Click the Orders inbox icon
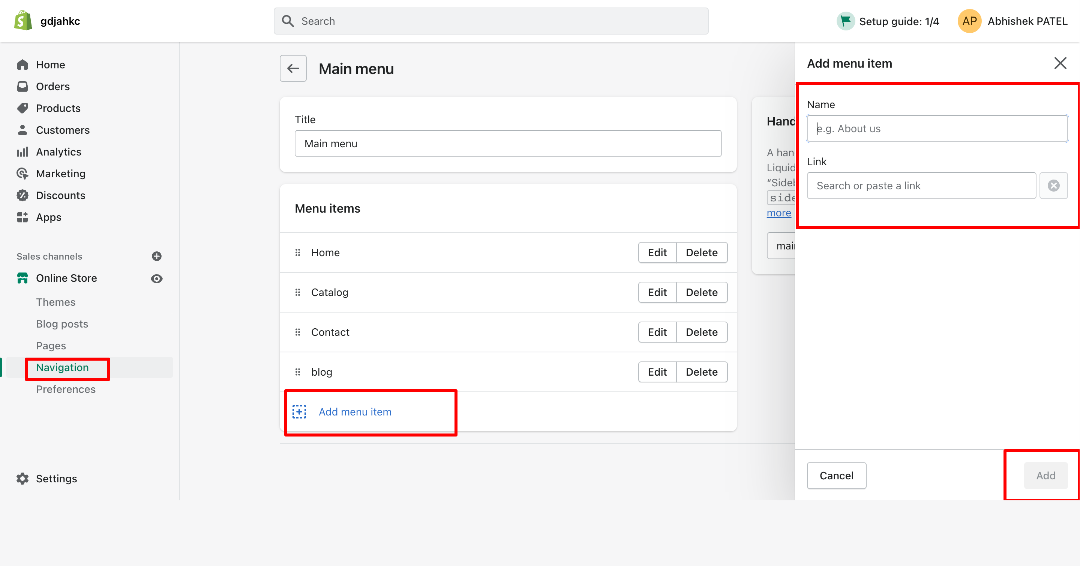The width and height of the screenshot is (1080, 566). (23, 87)
